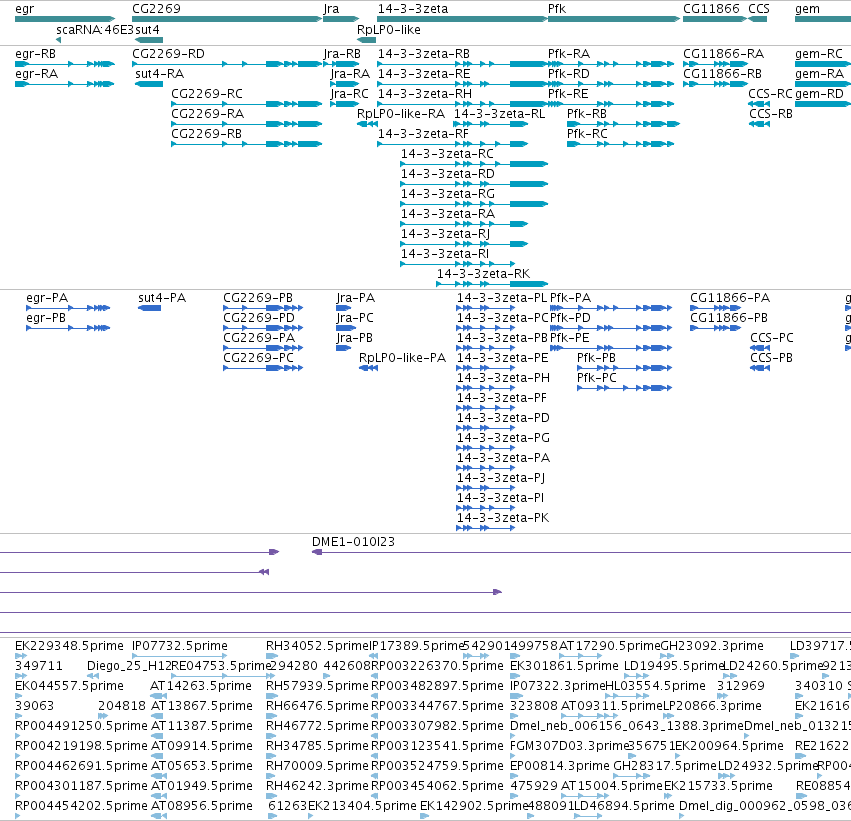The height and width of the screenshot is (821, 851).
Task: Click the RpLP0-like-RA transcript
Action: tap(367, 124)
